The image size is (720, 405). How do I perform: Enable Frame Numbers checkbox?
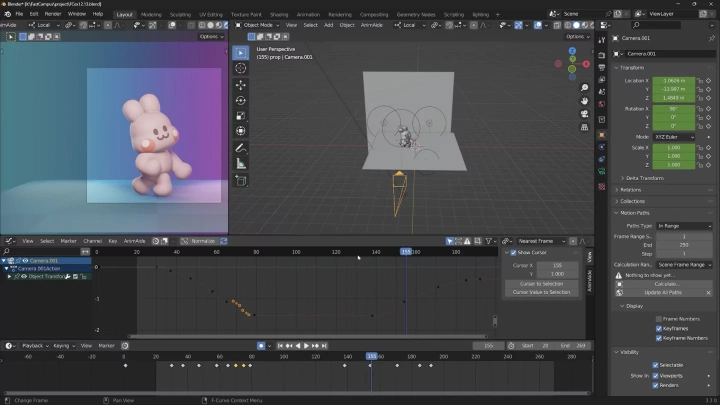tap(659, 319)
